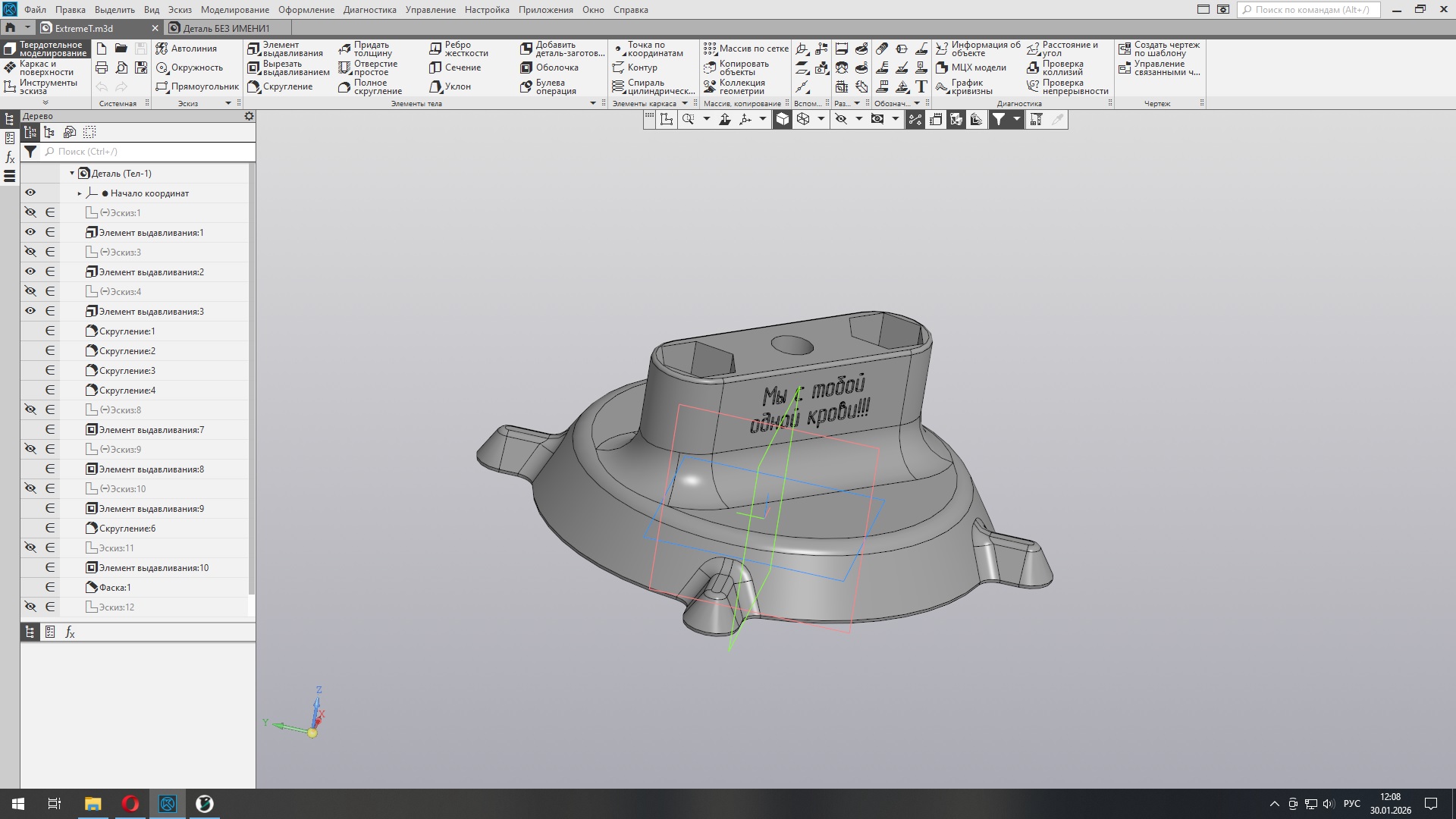Show hidden Эскиз:8 via eye icon
Screen dimensions: 1456x819
30,409
